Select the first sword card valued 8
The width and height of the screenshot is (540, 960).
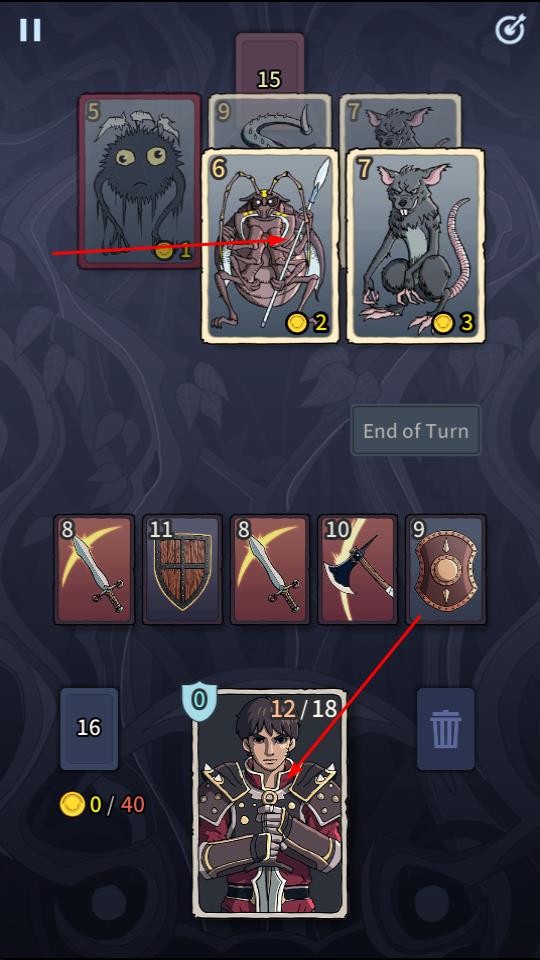click(x=94, y=569)
